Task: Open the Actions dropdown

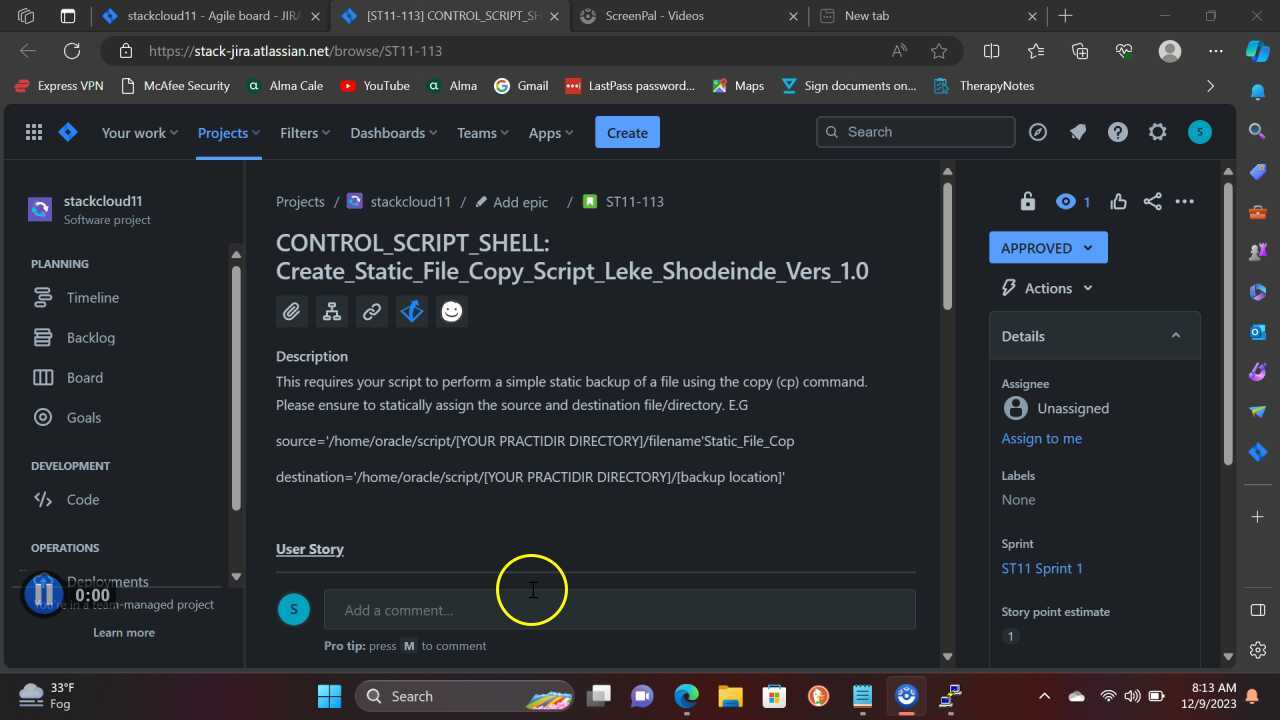Action: [x=1046, y=287]
